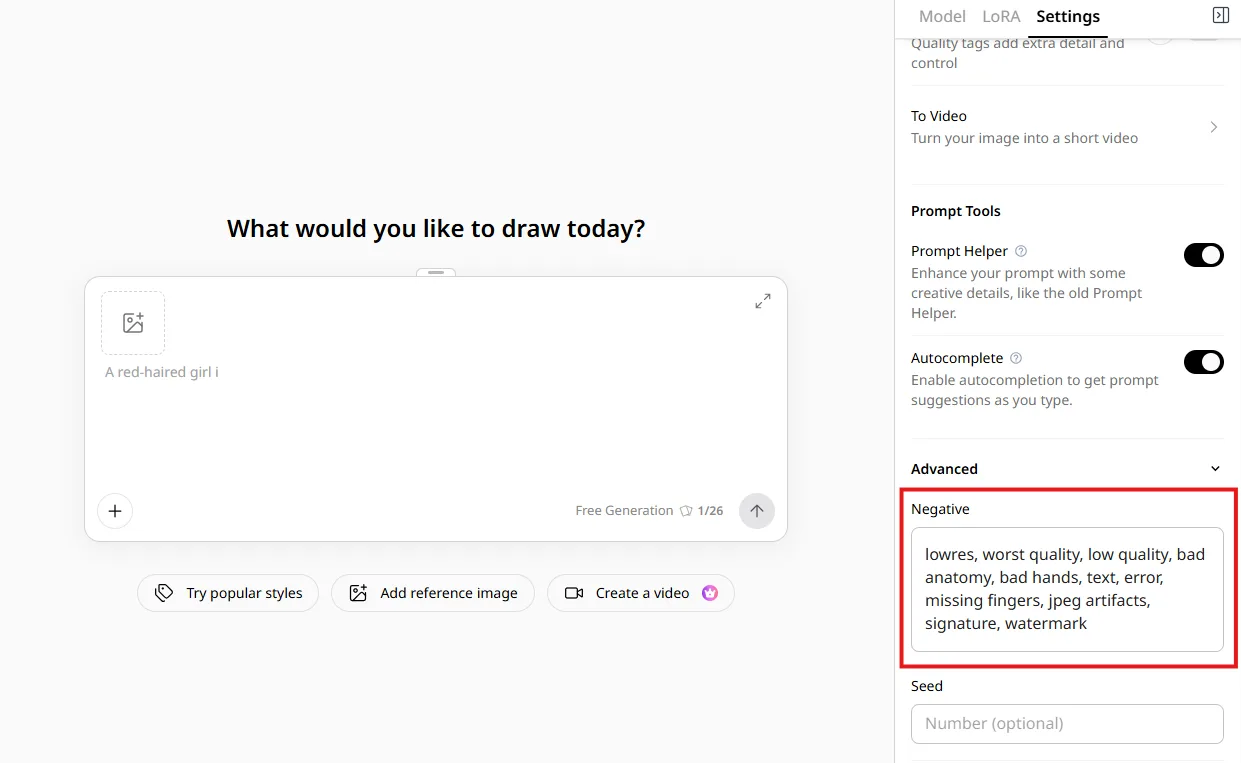
Task: Collapse the settings side panel
Action: click(x=1220, y=15)
